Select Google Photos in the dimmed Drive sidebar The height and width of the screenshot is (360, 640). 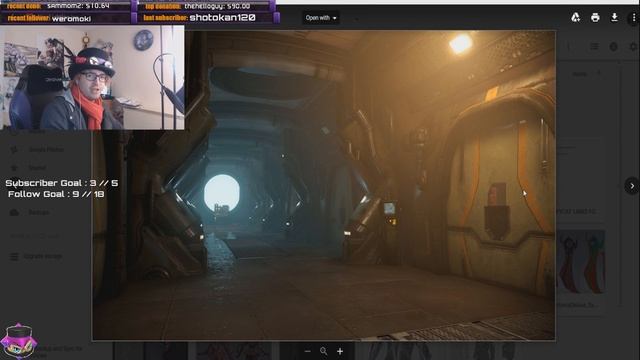point(38,149)
